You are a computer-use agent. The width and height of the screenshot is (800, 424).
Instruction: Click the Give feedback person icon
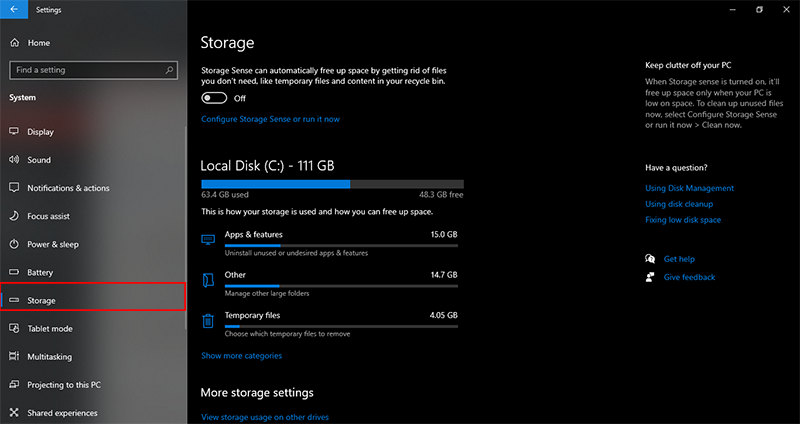click(650, 277)
